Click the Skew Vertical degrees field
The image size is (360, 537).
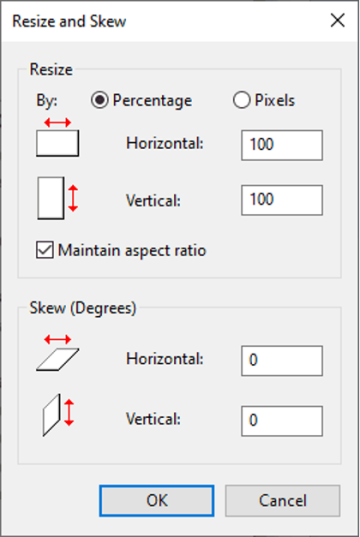click(282, 421)
